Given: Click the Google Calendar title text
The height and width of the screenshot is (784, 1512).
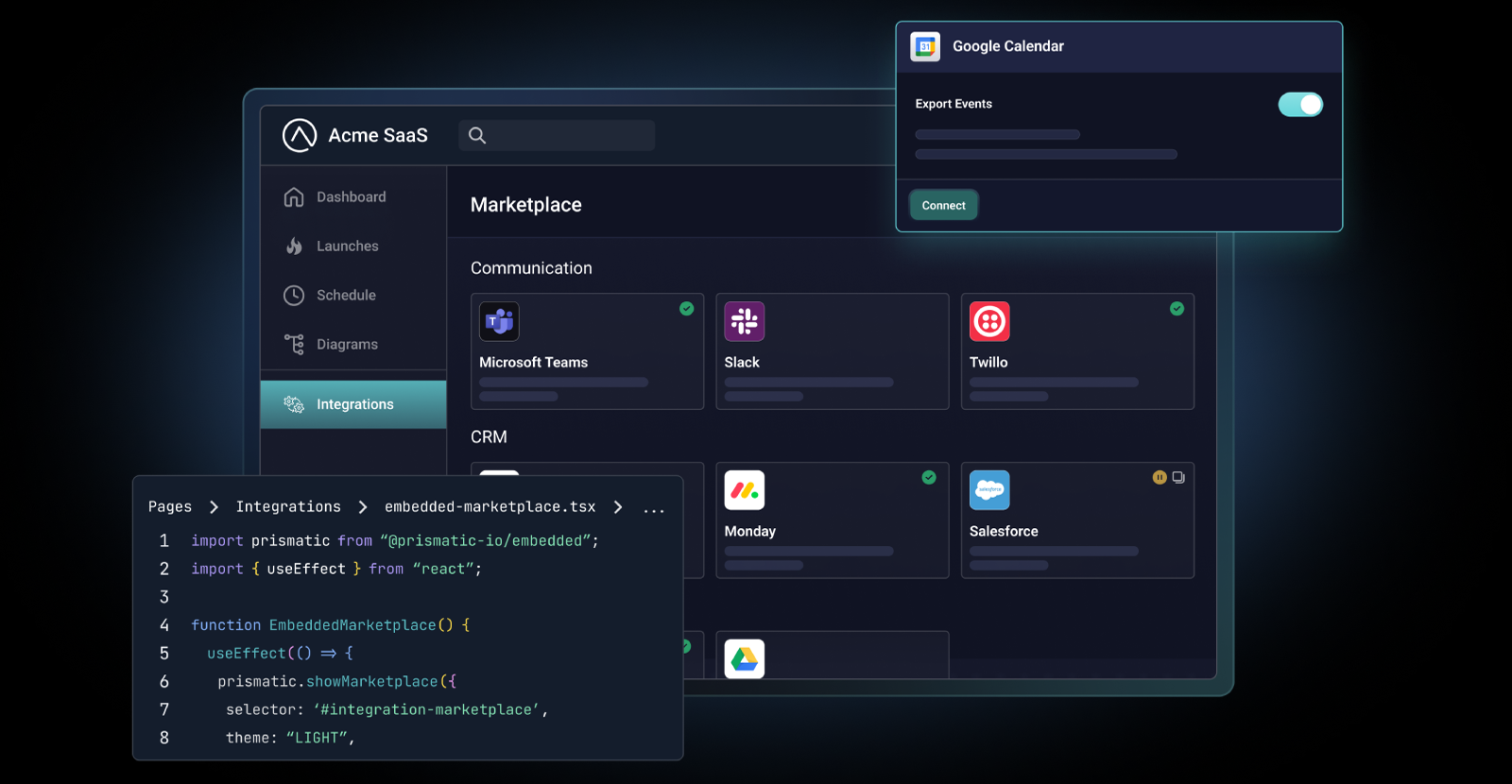Looking at the screenshot, I should [x=1008, y=46].
